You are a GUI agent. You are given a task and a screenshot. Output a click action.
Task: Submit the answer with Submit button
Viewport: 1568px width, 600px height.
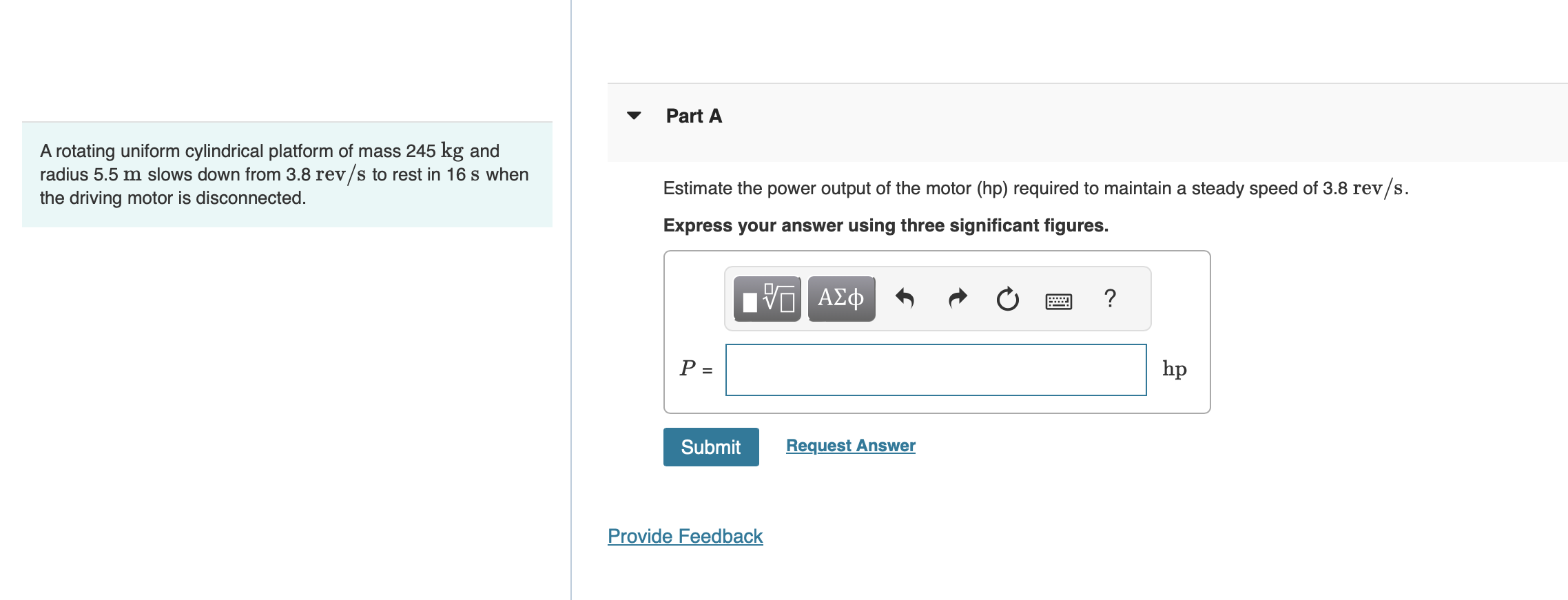tap(711, 447)
